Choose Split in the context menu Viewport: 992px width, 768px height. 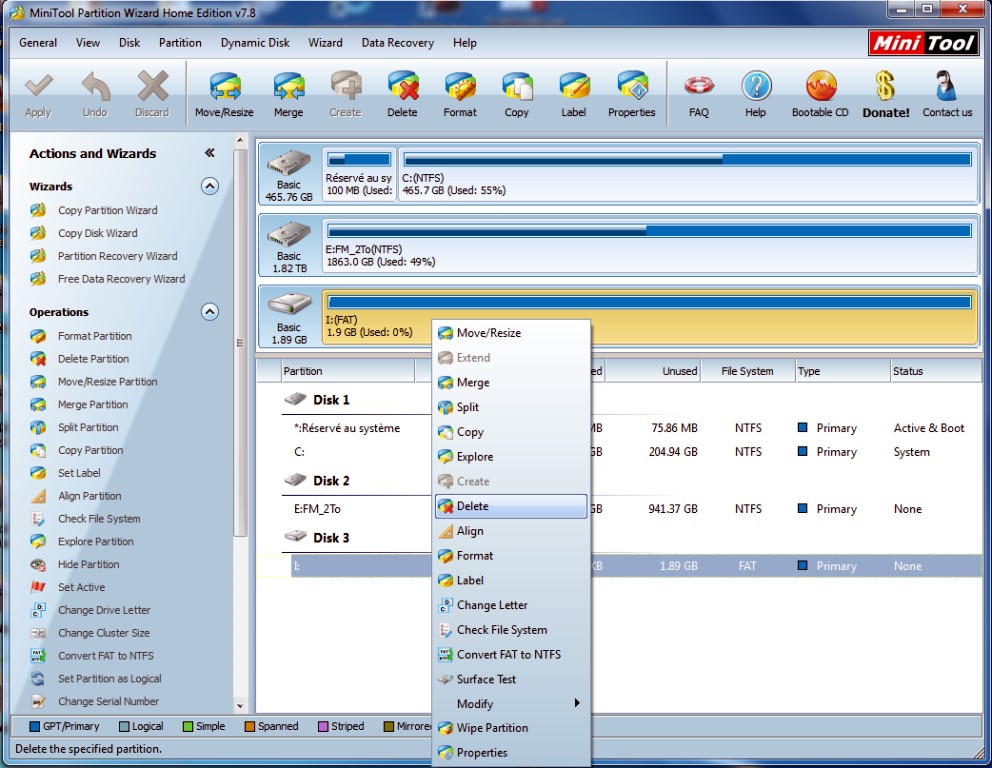(511, 407)
